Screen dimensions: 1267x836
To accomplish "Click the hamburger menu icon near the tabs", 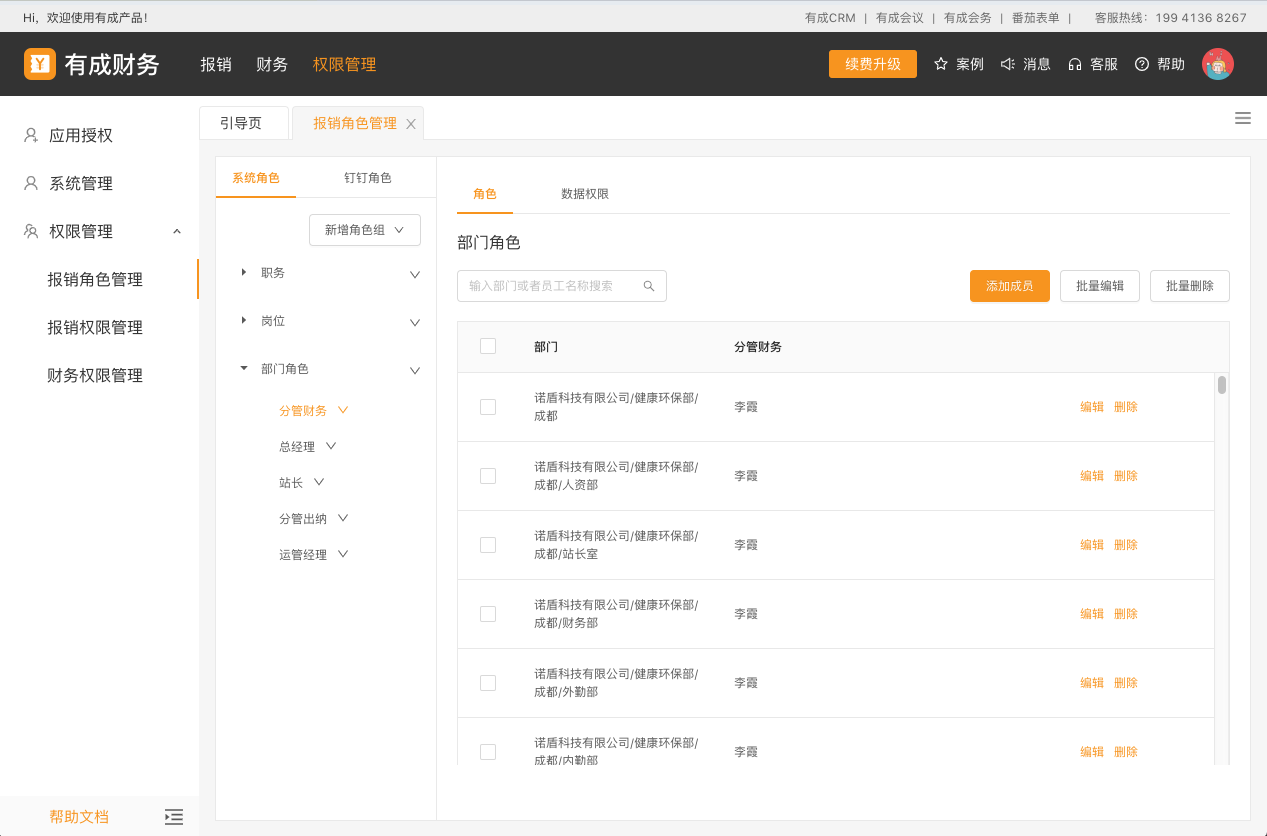I will [x=1243, y=118].
